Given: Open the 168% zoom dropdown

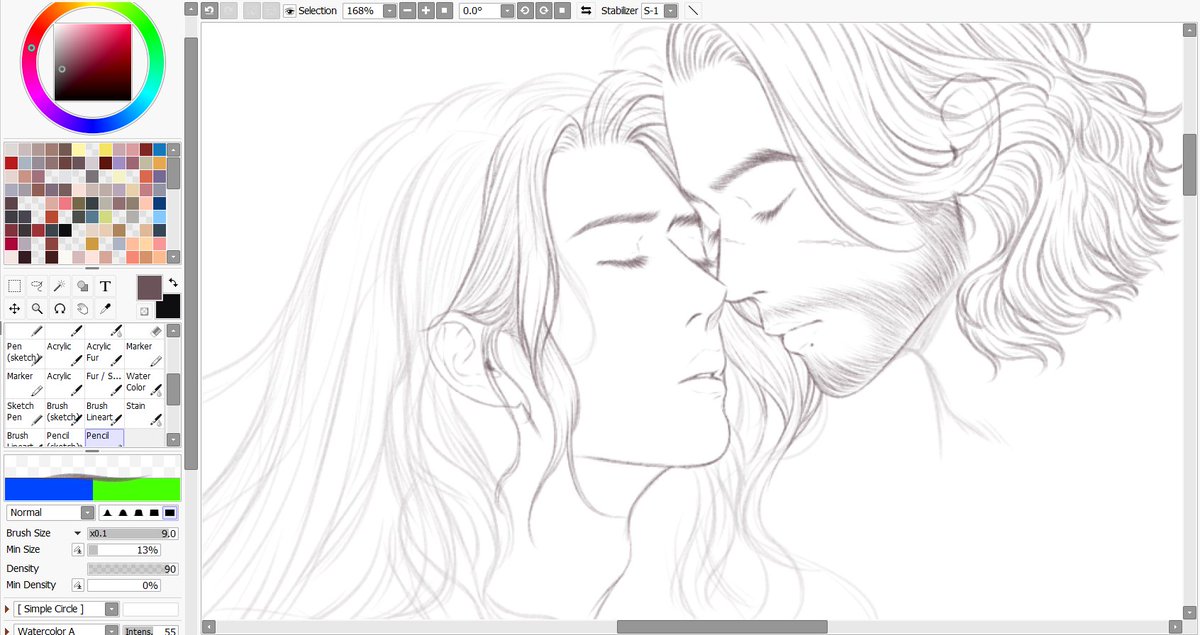Looking at the screenshot, I should pos(389,10).
